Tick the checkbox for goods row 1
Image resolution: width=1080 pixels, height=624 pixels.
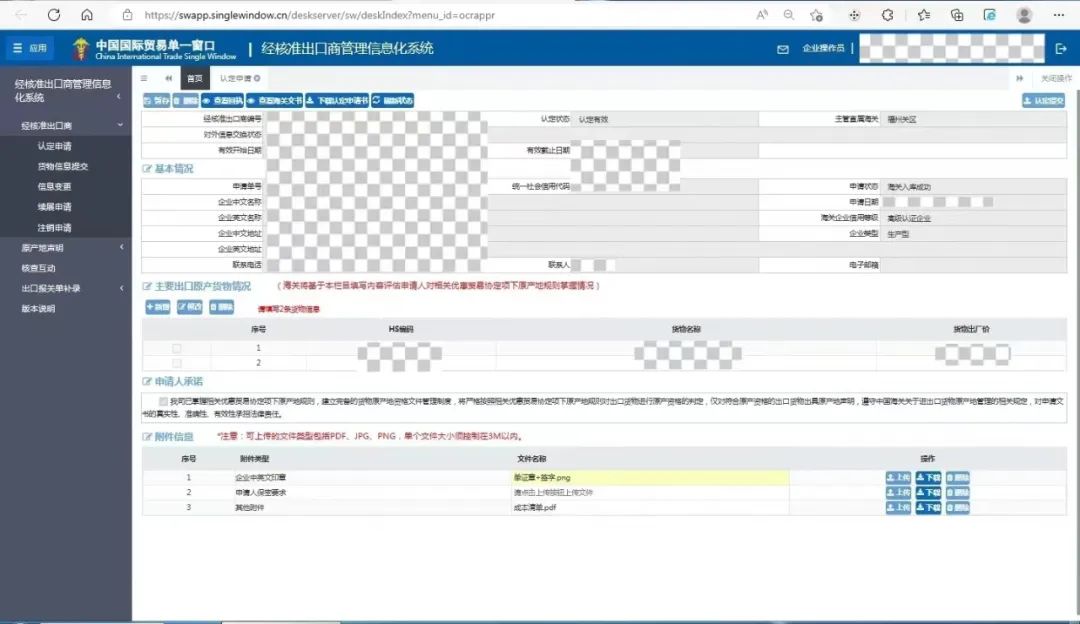point(177,348)
